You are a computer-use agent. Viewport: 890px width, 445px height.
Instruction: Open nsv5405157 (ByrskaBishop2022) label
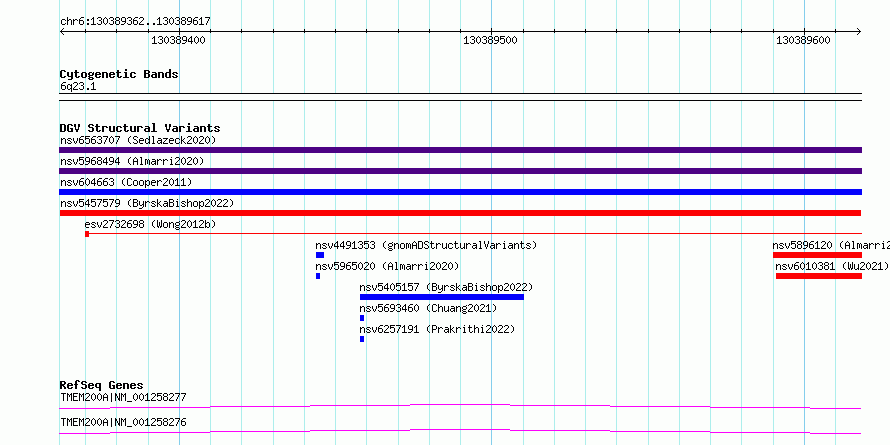446,287
